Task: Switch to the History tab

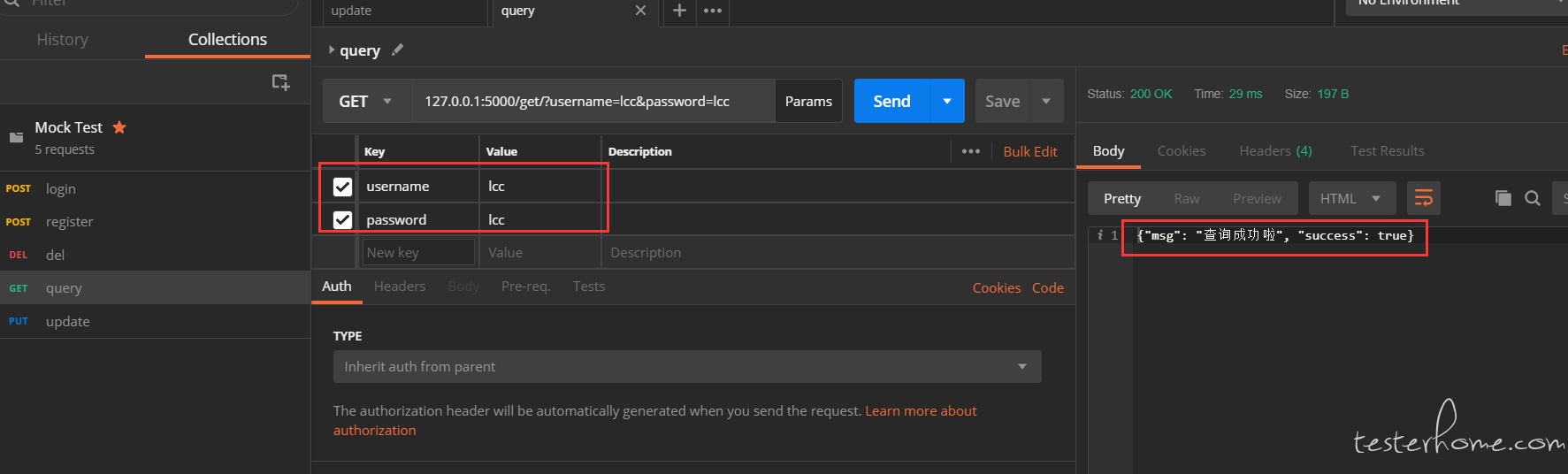Action: pos(62,40)
